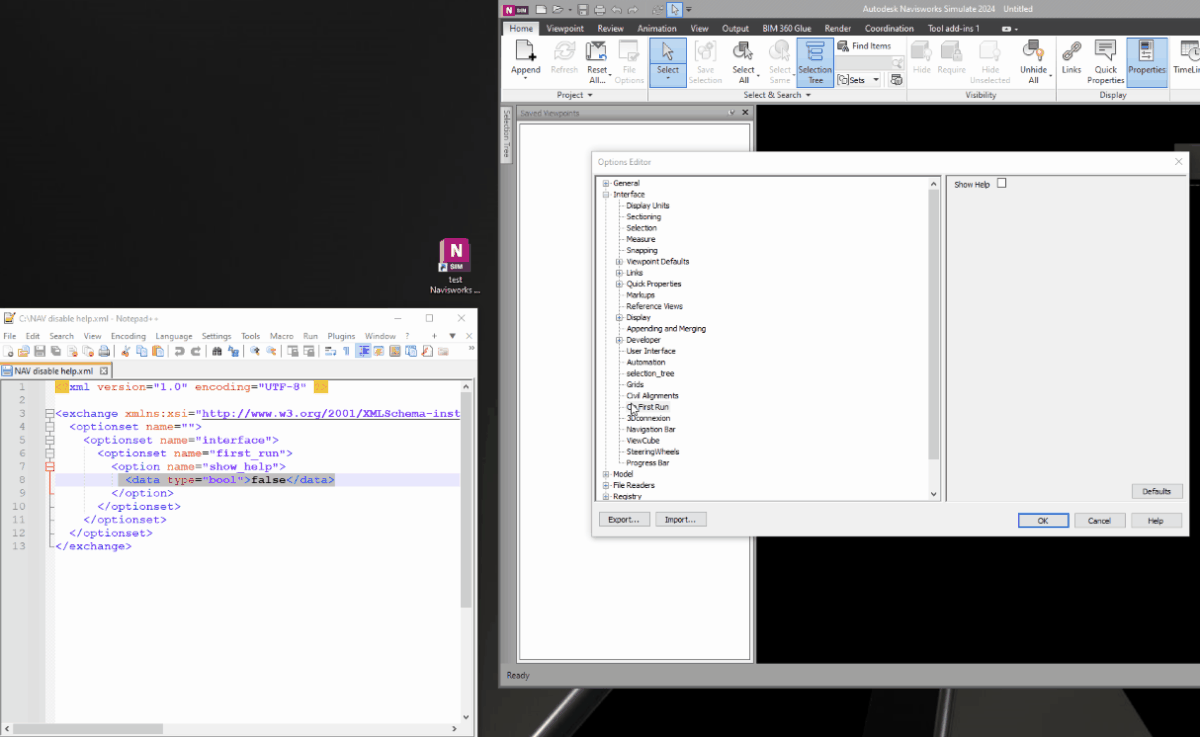Open the Macro menu in Notepad++

click(x=282, y=336)
